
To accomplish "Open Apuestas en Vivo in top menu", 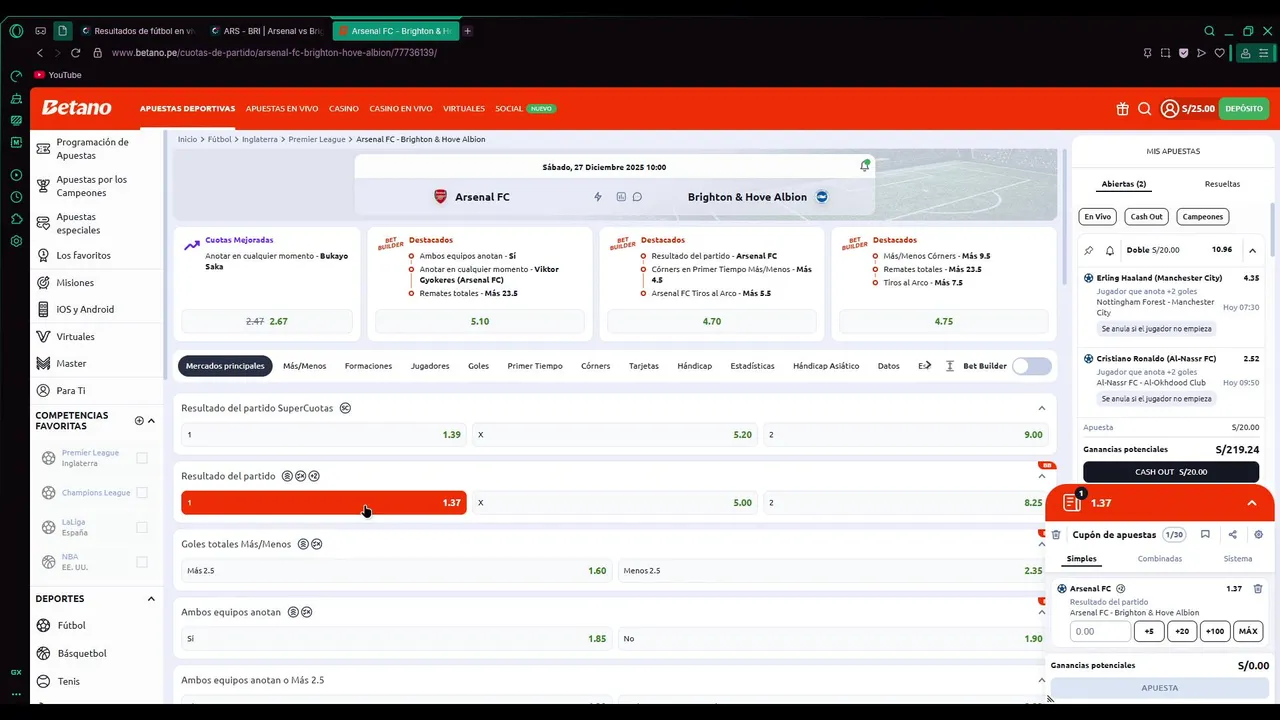I will [x=282, y=108].
